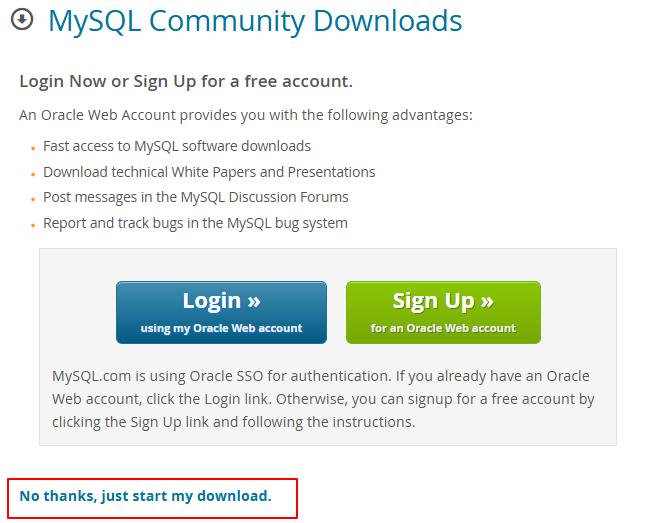Select the 'Report and track bugs' list item
Viewport: 650px width, 523px height.
(195, 223)
